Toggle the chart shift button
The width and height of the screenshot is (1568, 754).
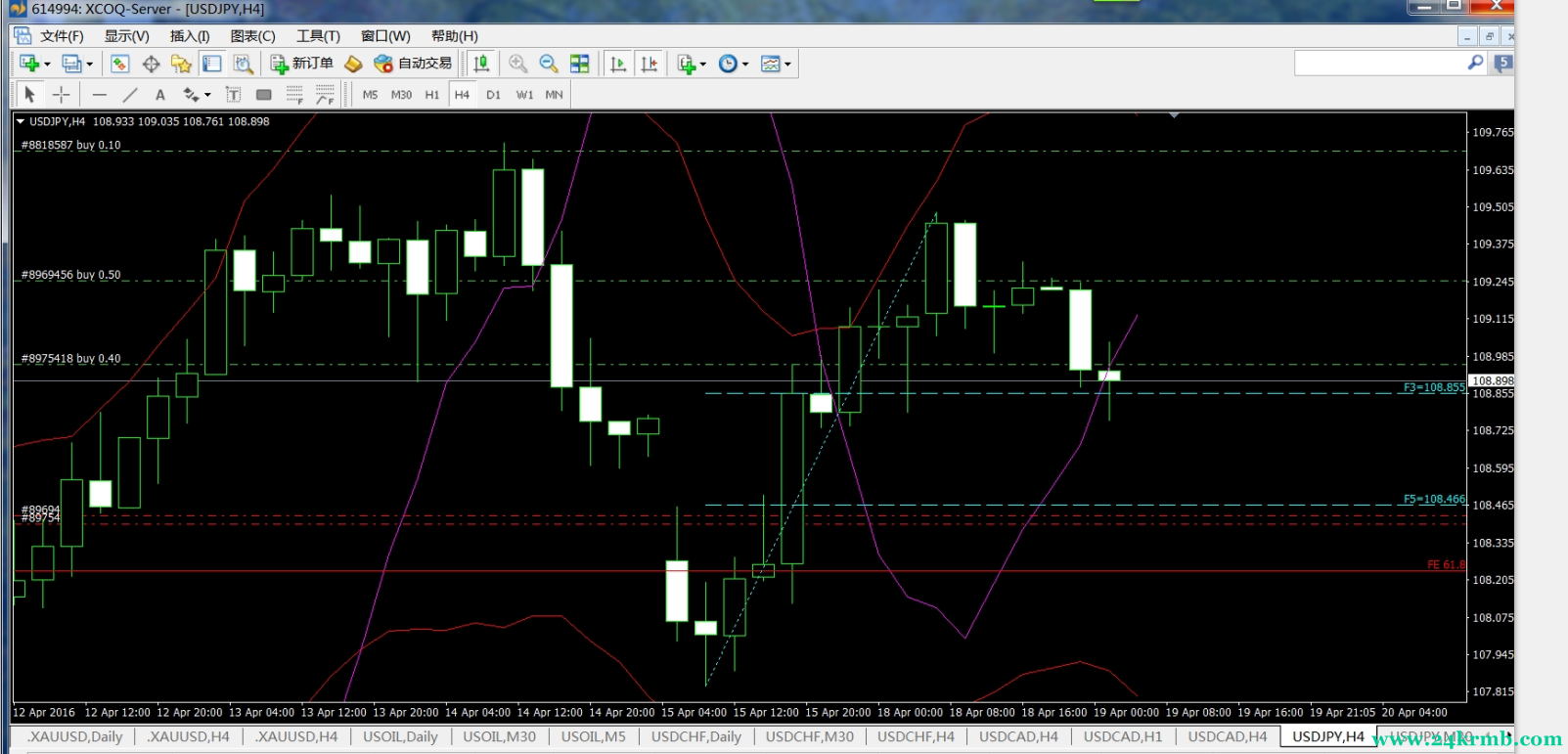[650, 64]
